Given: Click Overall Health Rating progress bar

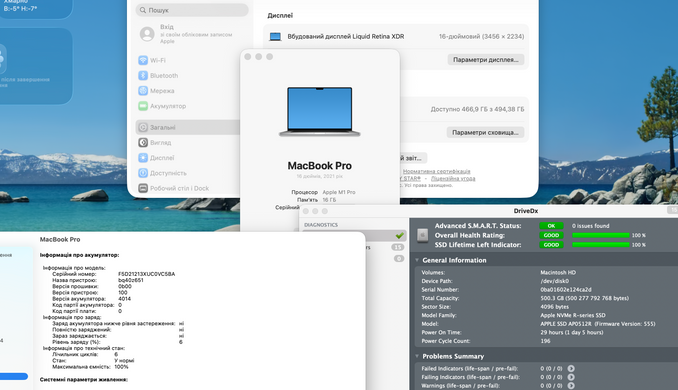Looking at the screenshot, I should click(601, 235).
